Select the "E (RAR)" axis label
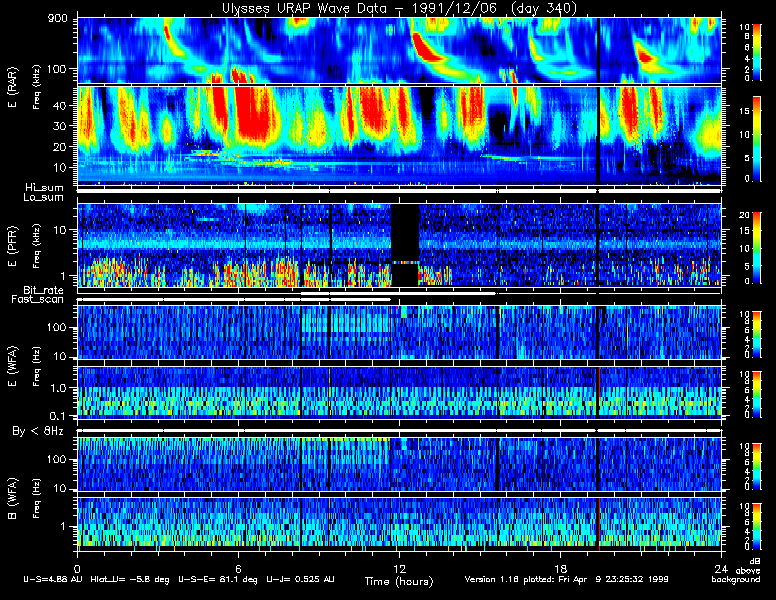Image resolution: width=776 pixels, height=600 pixels. 12,88
